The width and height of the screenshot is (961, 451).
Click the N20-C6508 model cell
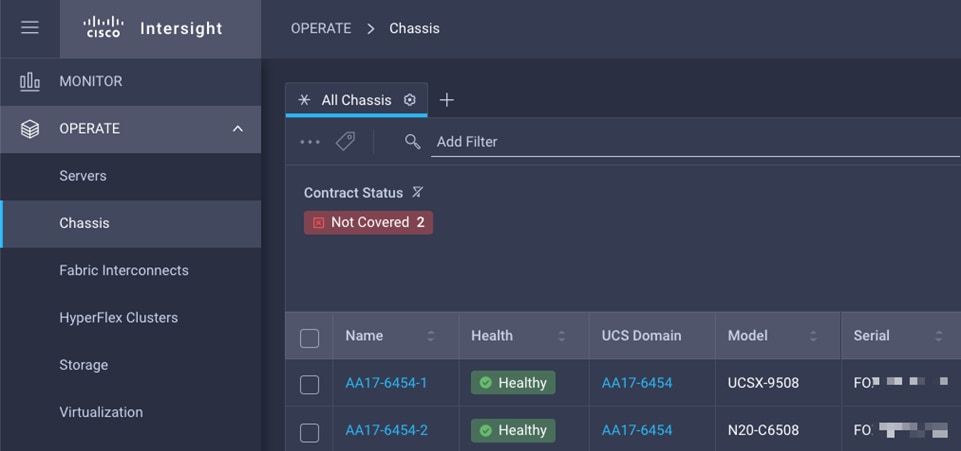coord(763,431)
